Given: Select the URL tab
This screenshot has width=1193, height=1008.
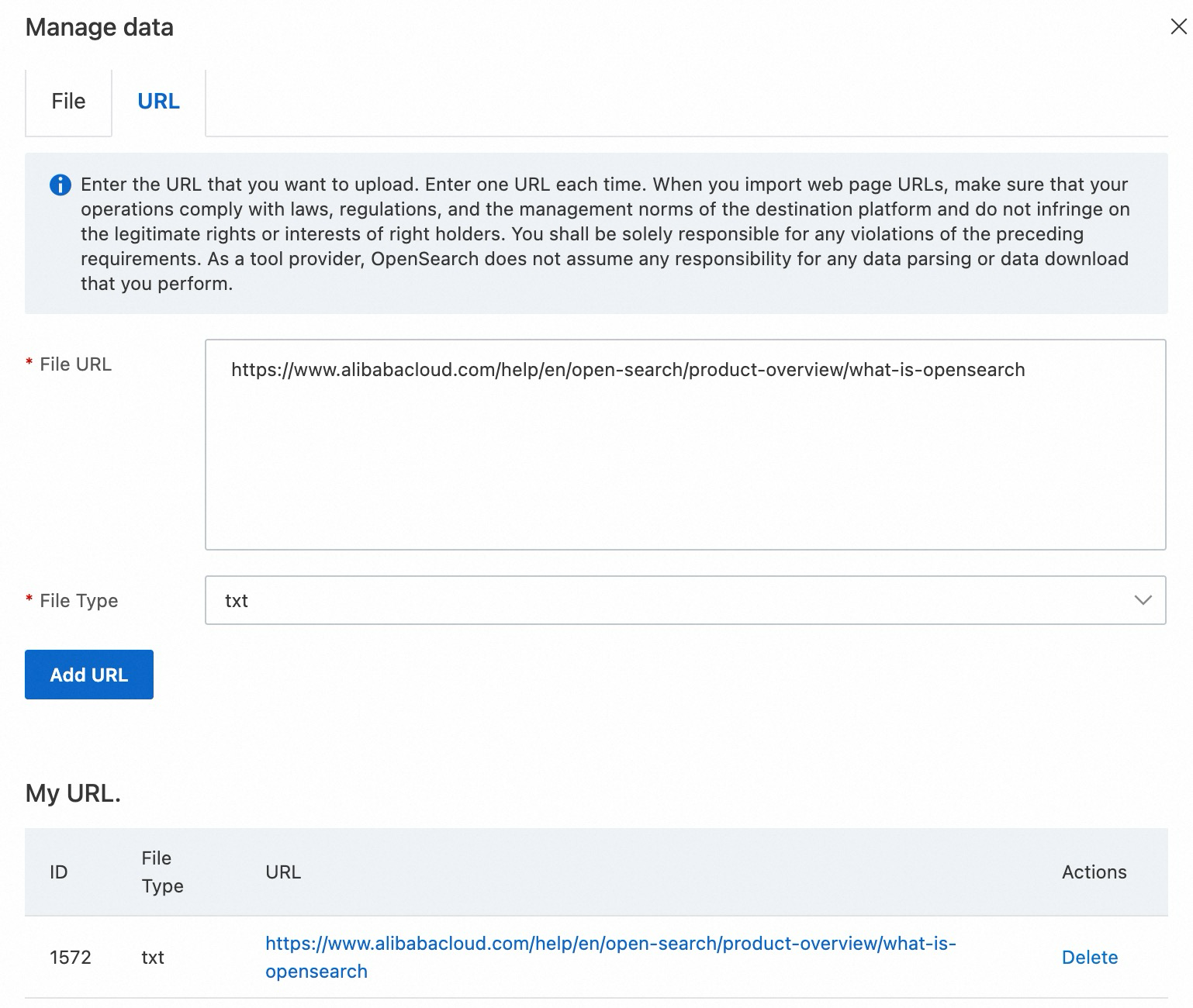Looking at the screenshot, I should click(158, 102).
